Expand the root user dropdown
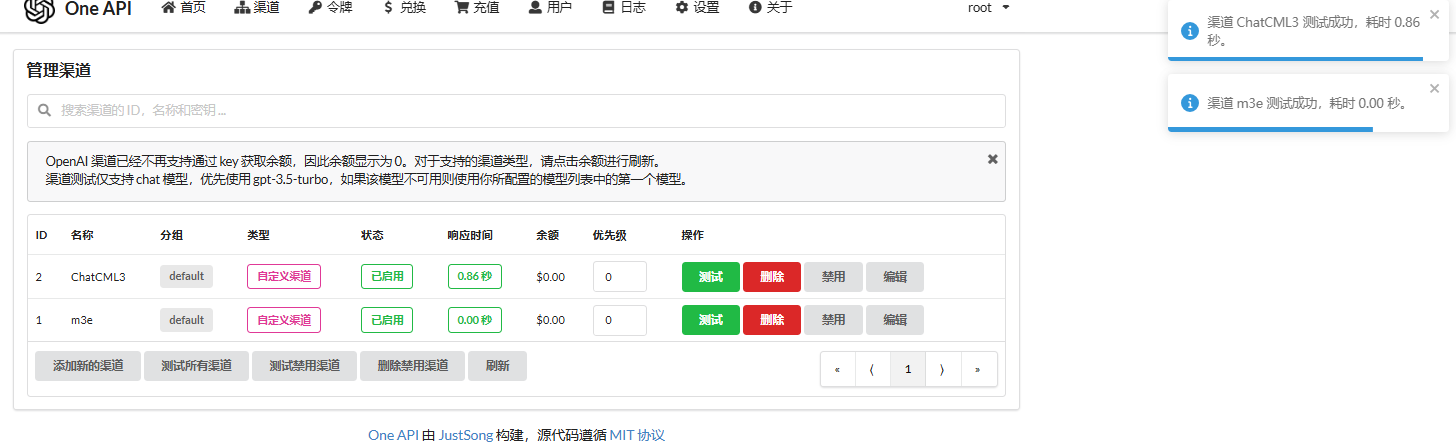 (x=988, y=8)
